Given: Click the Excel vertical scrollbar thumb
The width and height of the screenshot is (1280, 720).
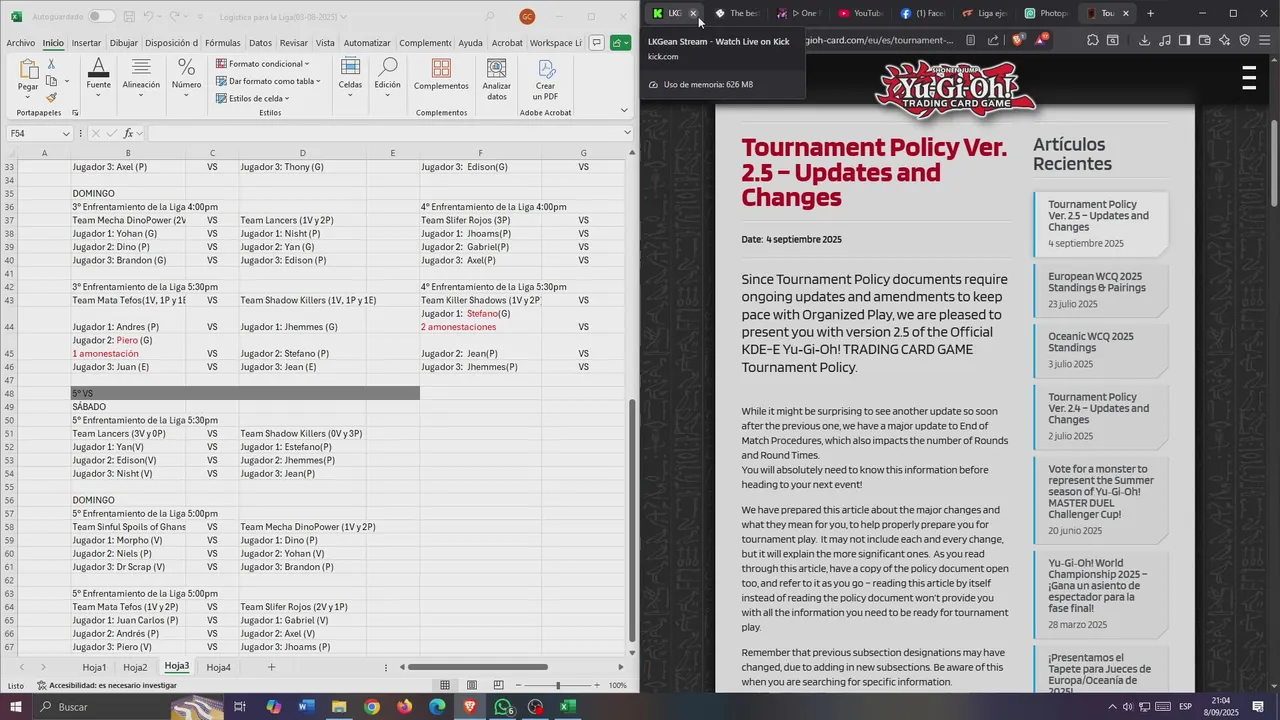Looking at the screenshot, I should point(632,521).
